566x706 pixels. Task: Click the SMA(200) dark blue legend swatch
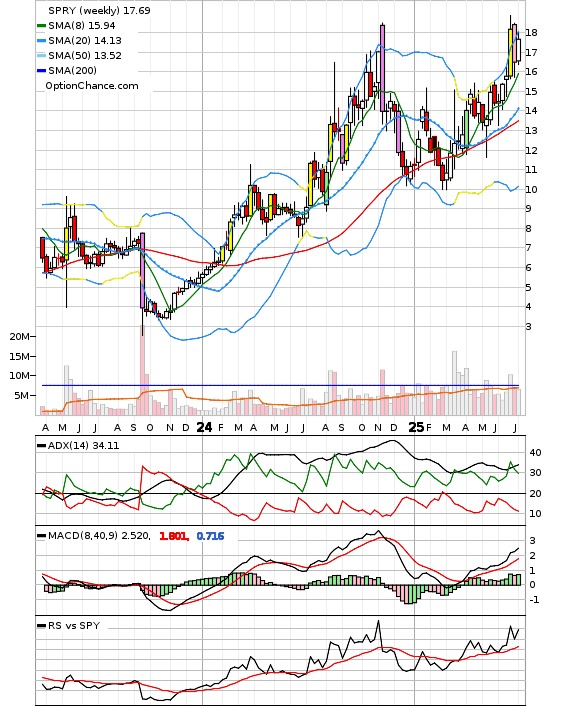41,70
